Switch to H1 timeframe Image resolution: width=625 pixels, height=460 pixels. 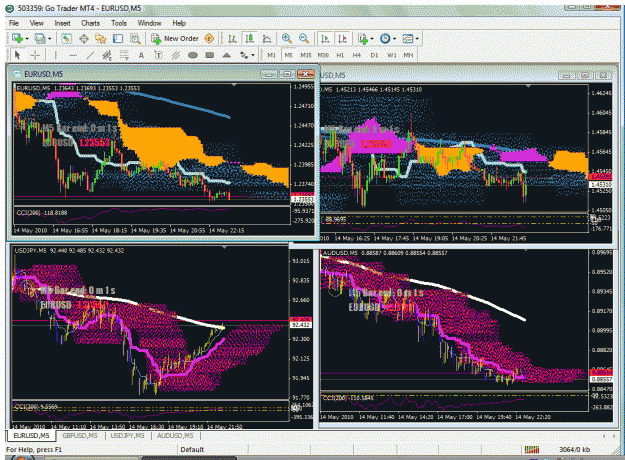point(340,55)
